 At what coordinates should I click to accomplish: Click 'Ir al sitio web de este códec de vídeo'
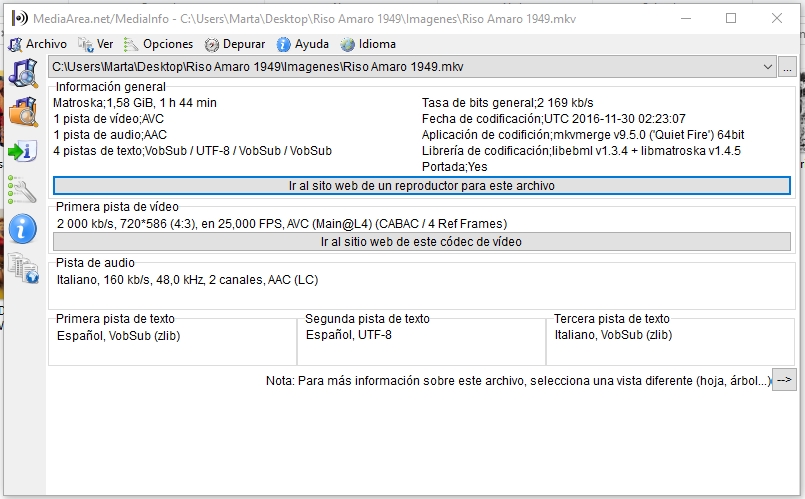(421, 242)
